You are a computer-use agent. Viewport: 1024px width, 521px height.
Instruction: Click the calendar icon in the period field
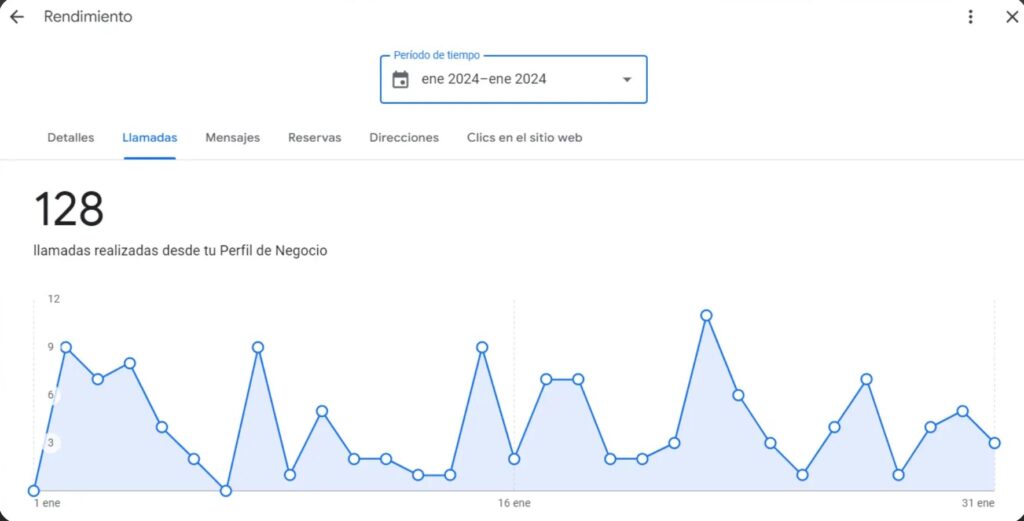(x=400, y=80)
